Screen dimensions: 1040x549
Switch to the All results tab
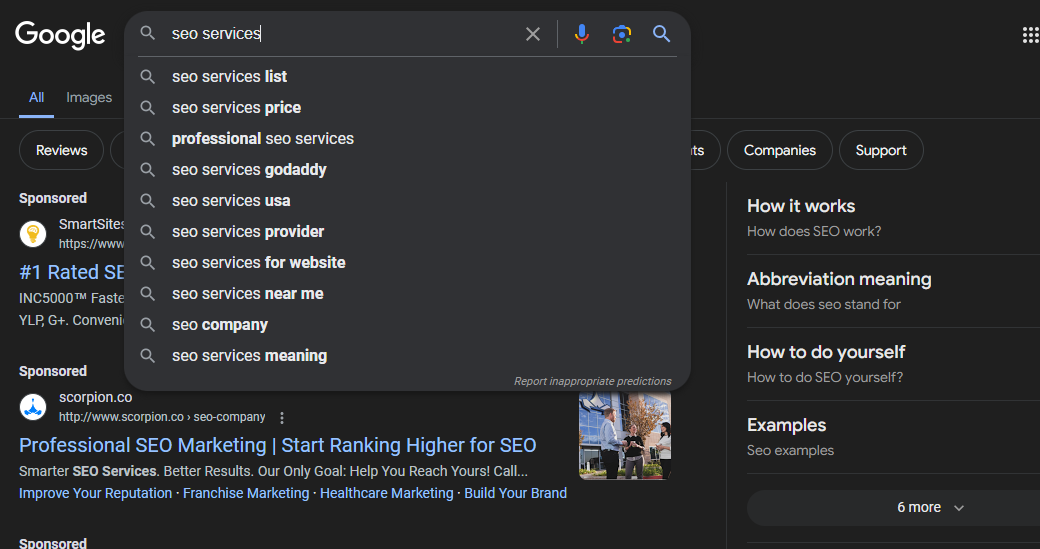tap(36, 97)
